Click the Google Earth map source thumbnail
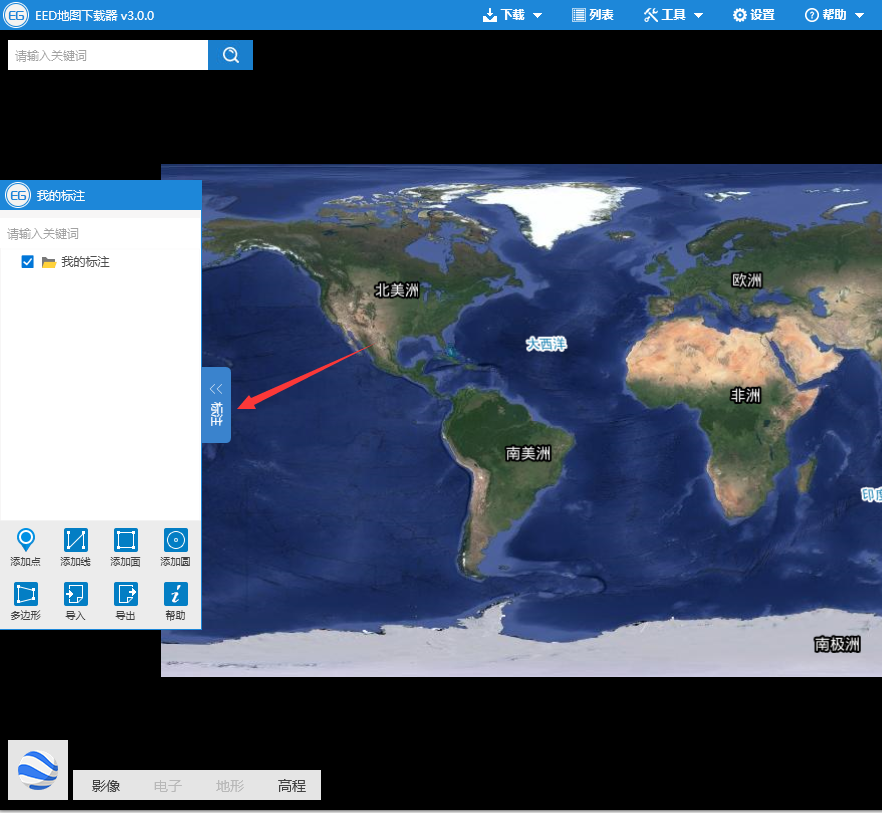This screenshot has height=813, width=882. [x=38, y=770]
